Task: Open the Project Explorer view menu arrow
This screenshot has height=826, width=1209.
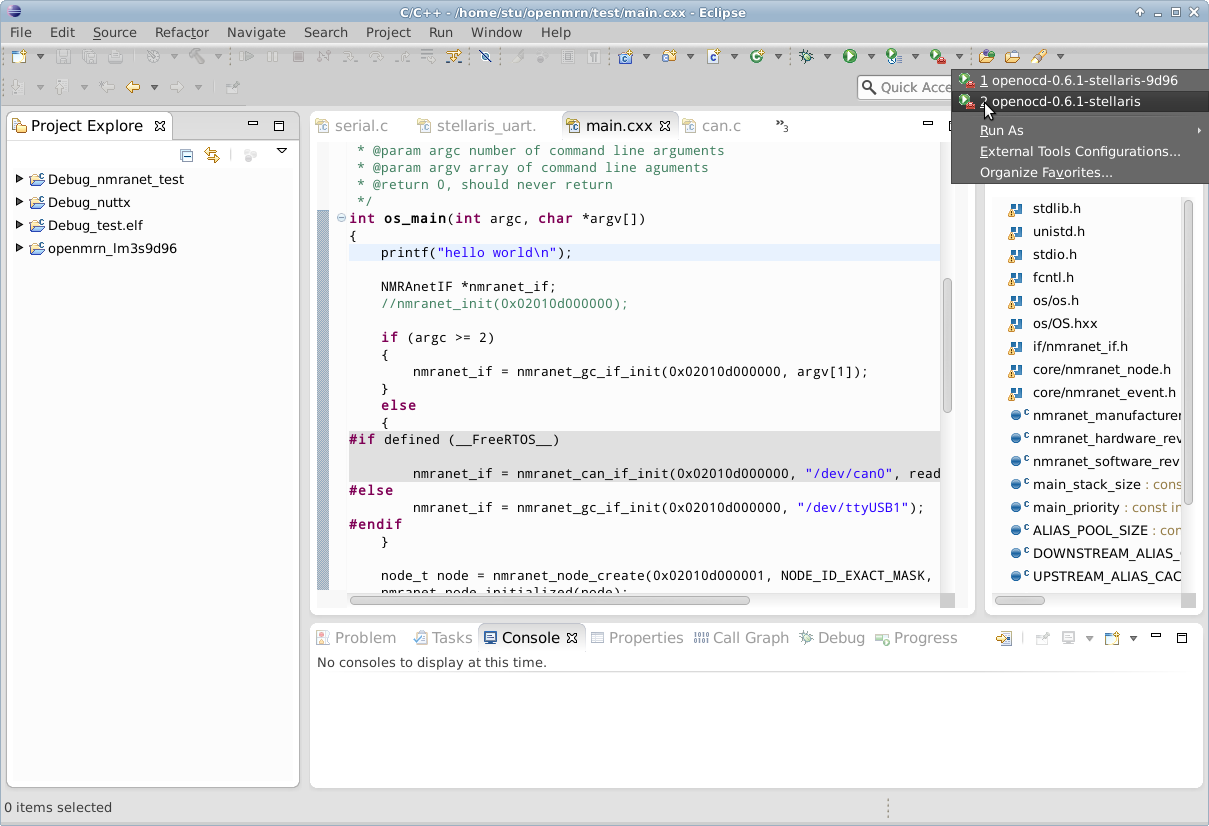Action: tap(282, 152)
